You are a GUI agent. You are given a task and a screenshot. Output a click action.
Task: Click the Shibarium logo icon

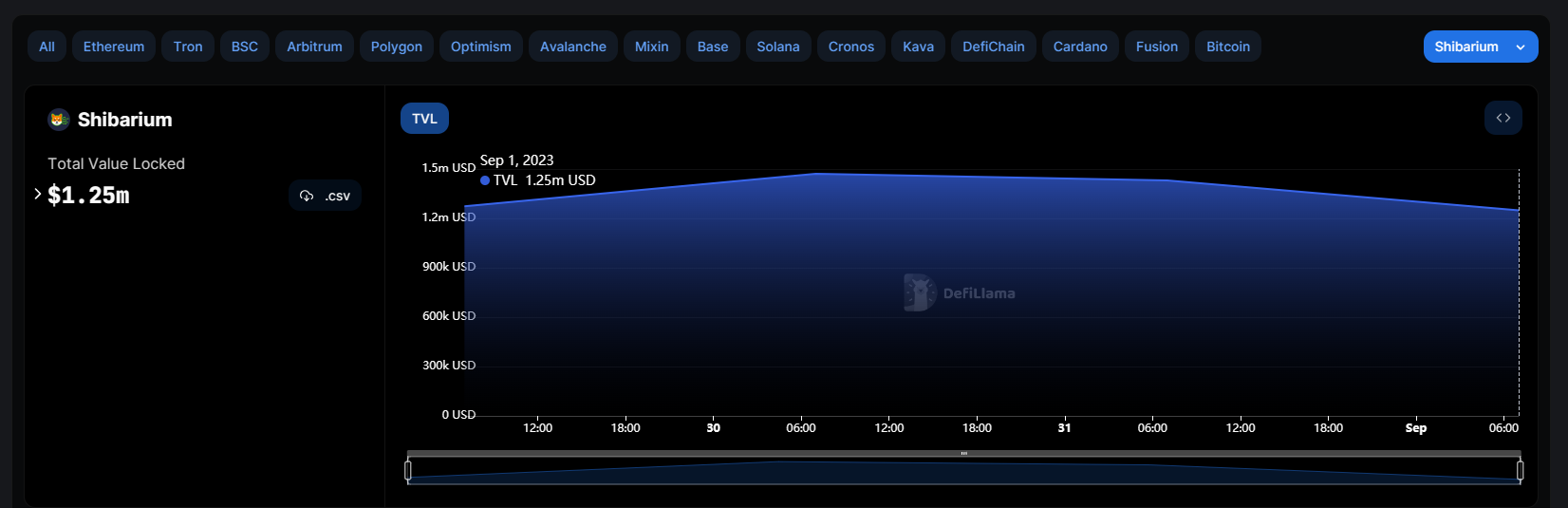coord(59,120)
